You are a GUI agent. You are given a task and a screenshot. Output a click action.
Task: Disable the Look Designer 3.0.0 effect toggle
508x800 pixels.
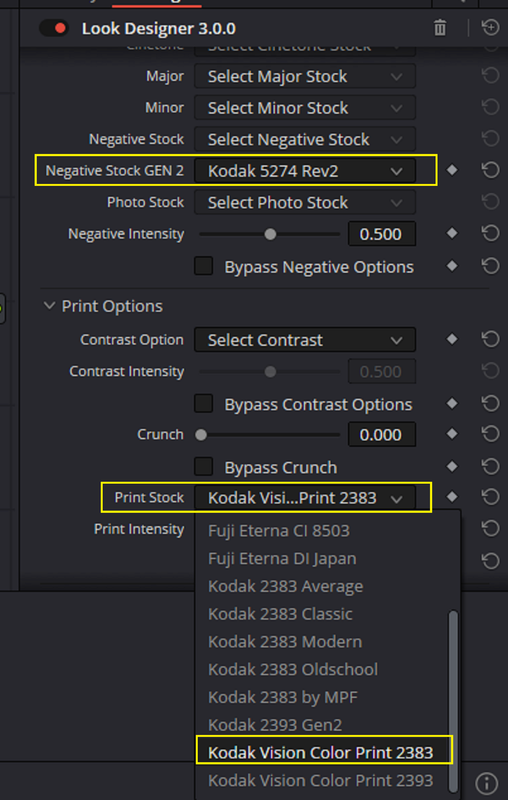click(54, 28)
